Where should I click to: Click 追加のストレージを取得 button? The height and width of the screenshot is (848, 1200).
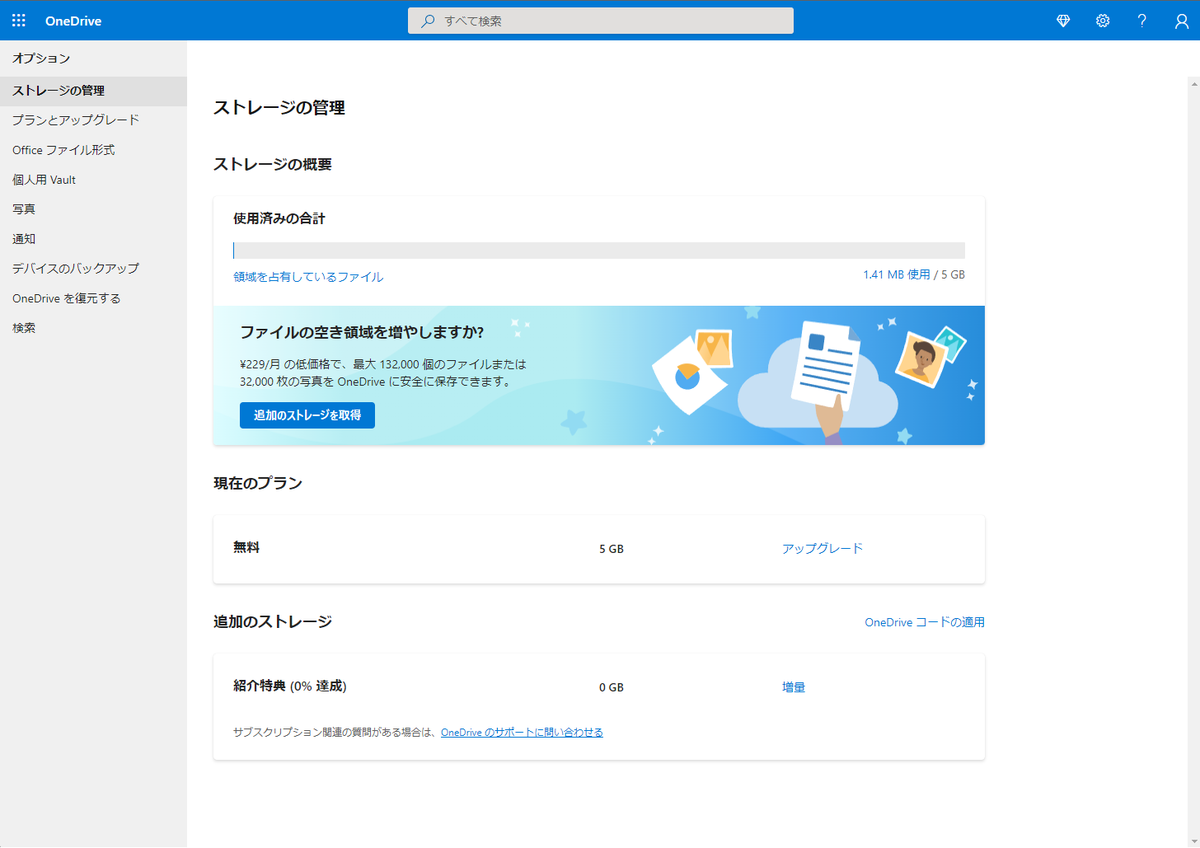[307, 415]
